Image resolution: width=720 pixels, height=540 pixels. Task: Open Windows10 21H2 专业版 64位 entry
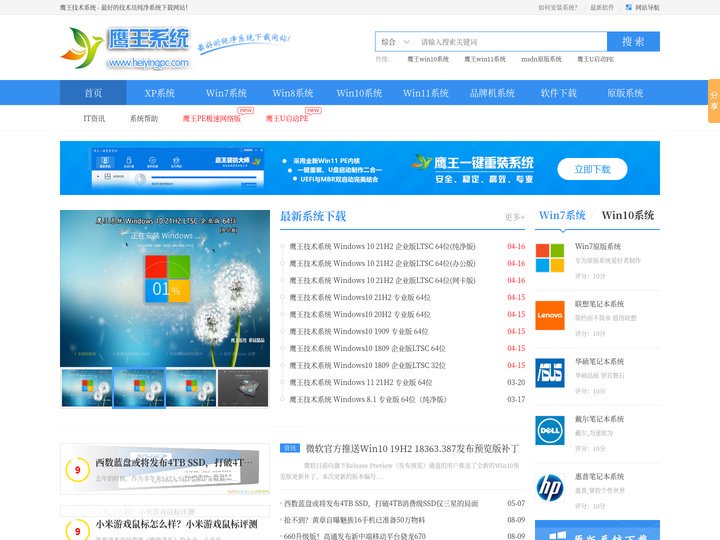tap(360, 298)
